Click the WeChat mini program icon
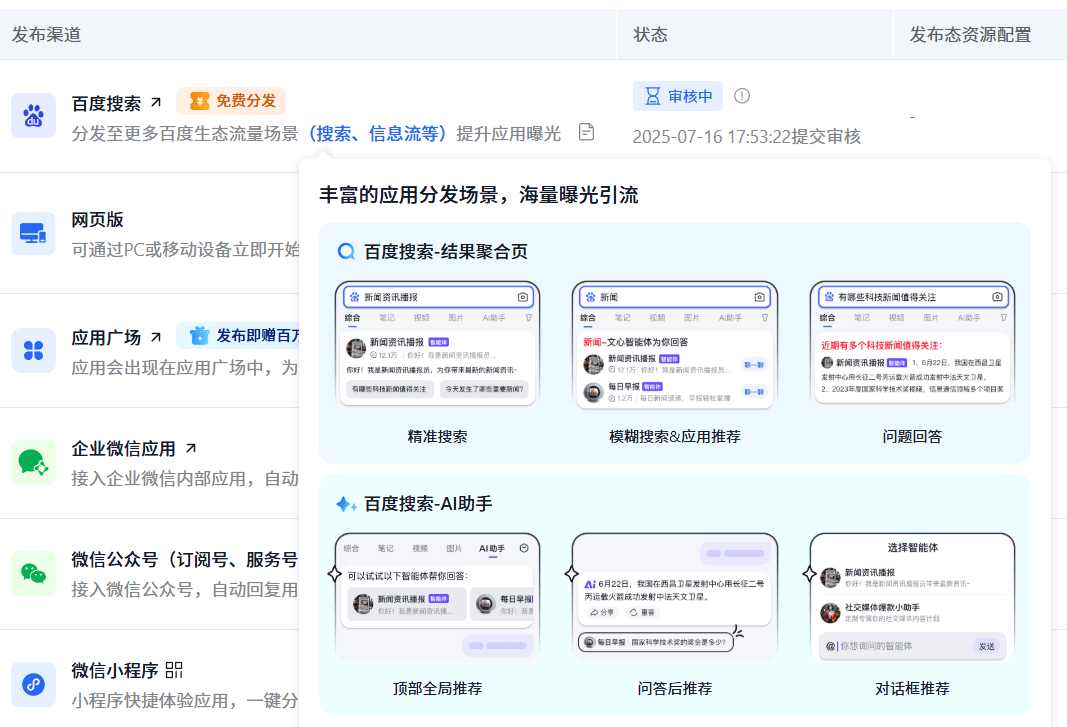 tap(33, 684)
